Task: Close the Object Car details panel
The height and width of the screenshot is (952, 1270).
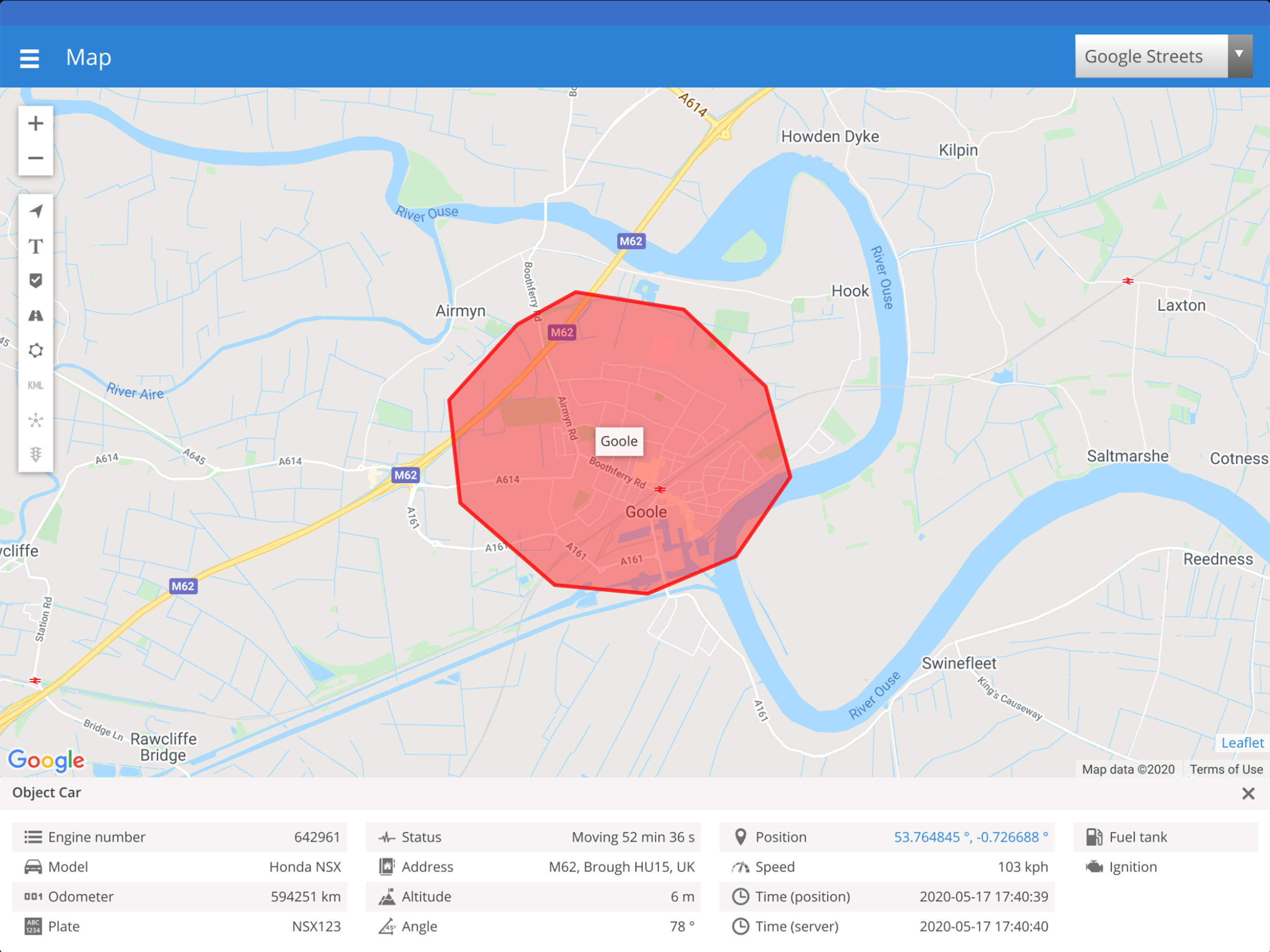Action: (x=1248, y=793)
